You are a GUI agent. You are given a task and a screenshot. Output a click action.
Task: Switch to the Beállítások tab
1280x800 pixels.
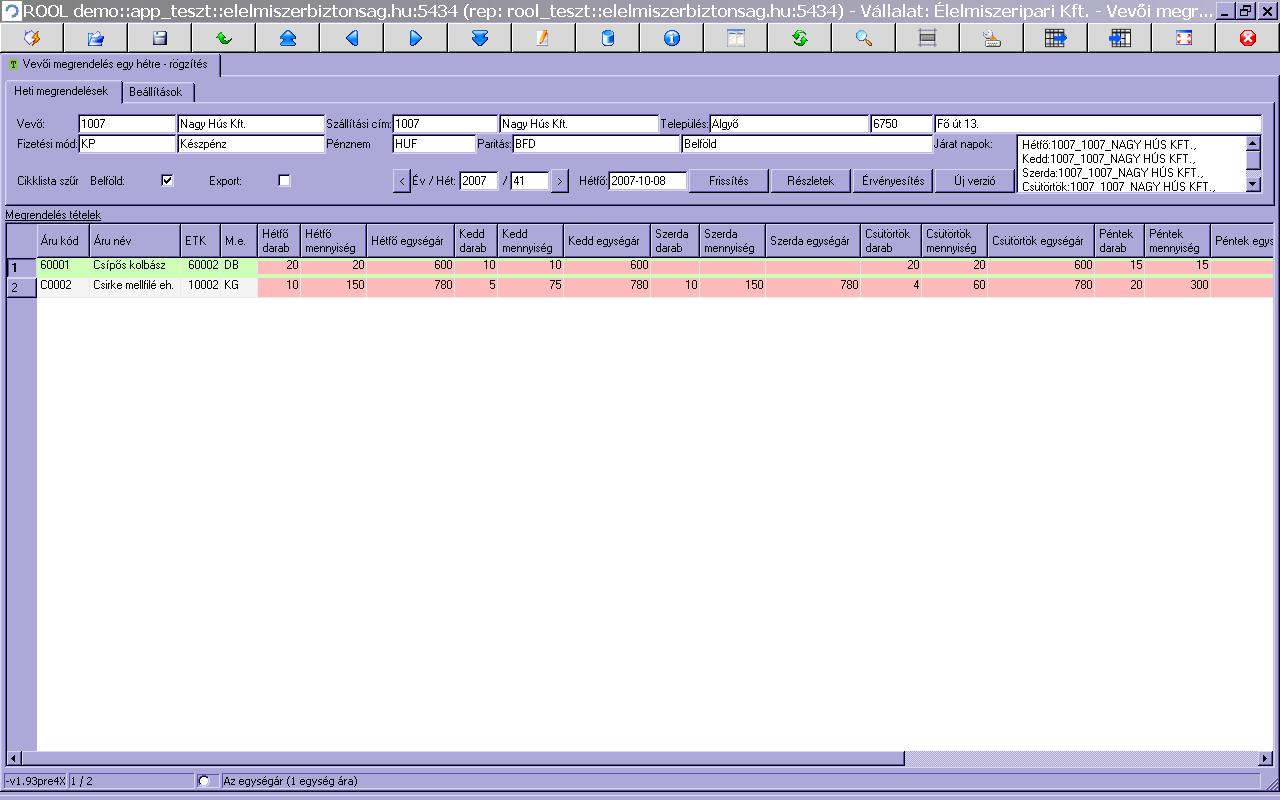156,92
